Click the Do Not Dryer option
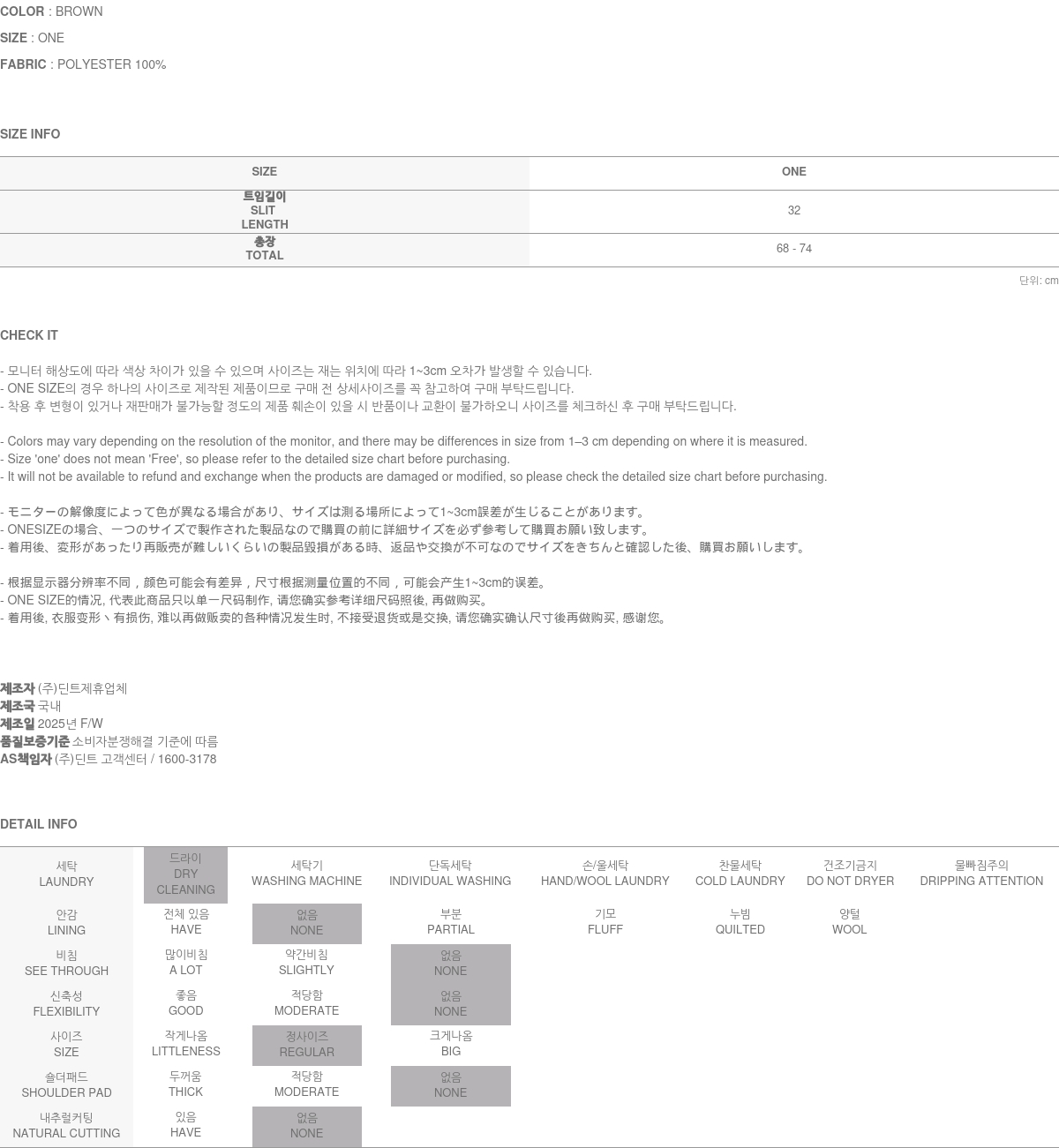Screen dimensions: 1059x1148 850,874
